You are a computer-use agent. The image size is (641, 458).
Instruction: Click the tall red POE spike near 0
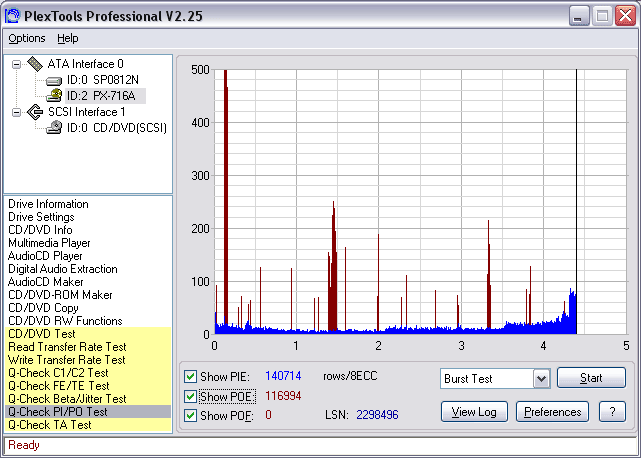coord(226,196)
